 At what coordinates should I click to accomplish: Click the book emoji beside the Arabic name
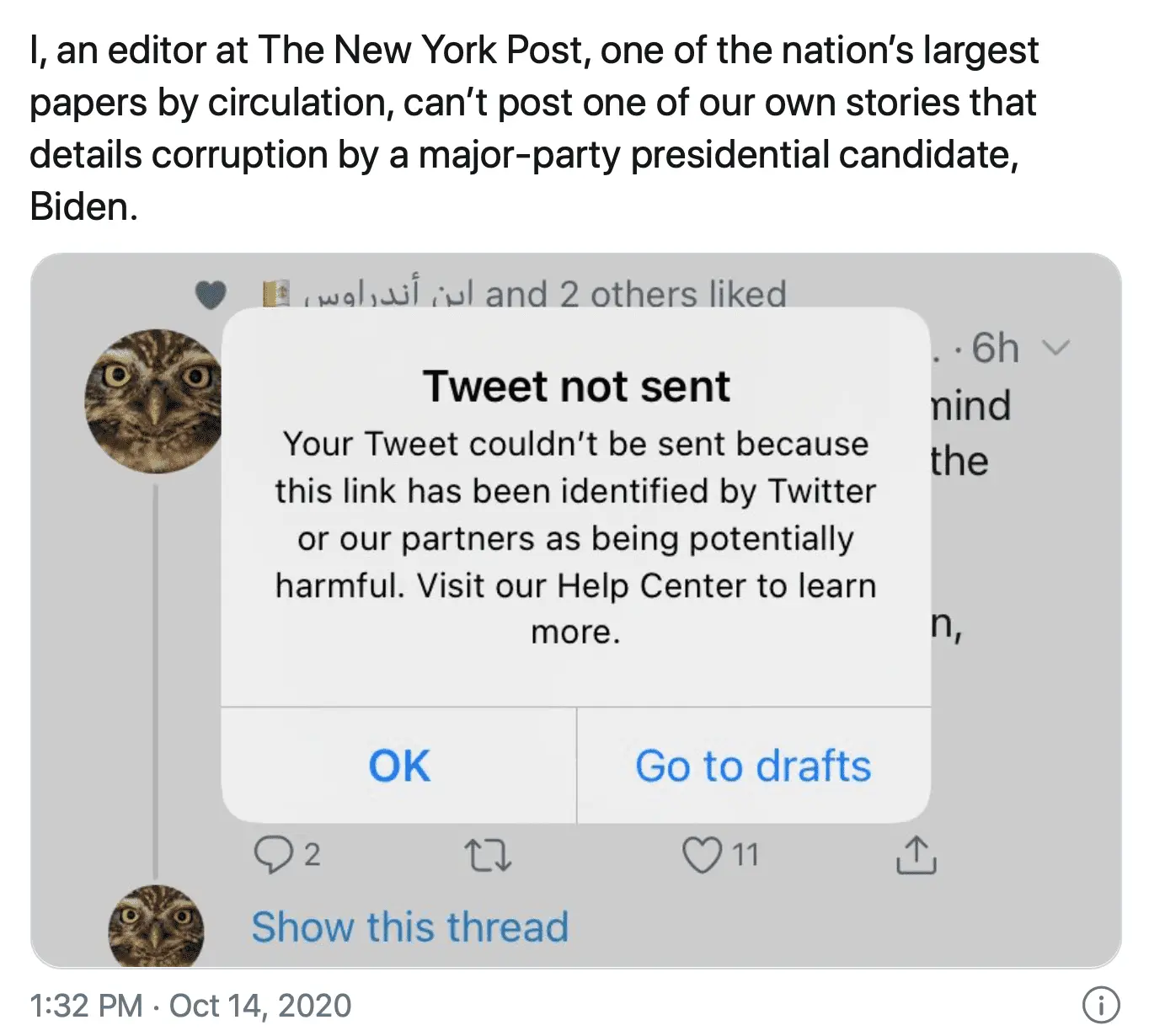click(x=276, y=295)
